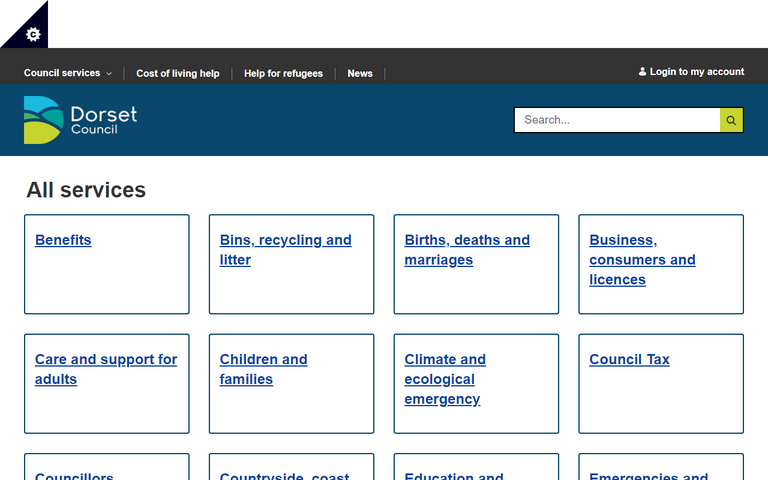Viewport: 768px width, 480px height.
Task: Expand the Council services dropdown
Action: click(68, 73)
